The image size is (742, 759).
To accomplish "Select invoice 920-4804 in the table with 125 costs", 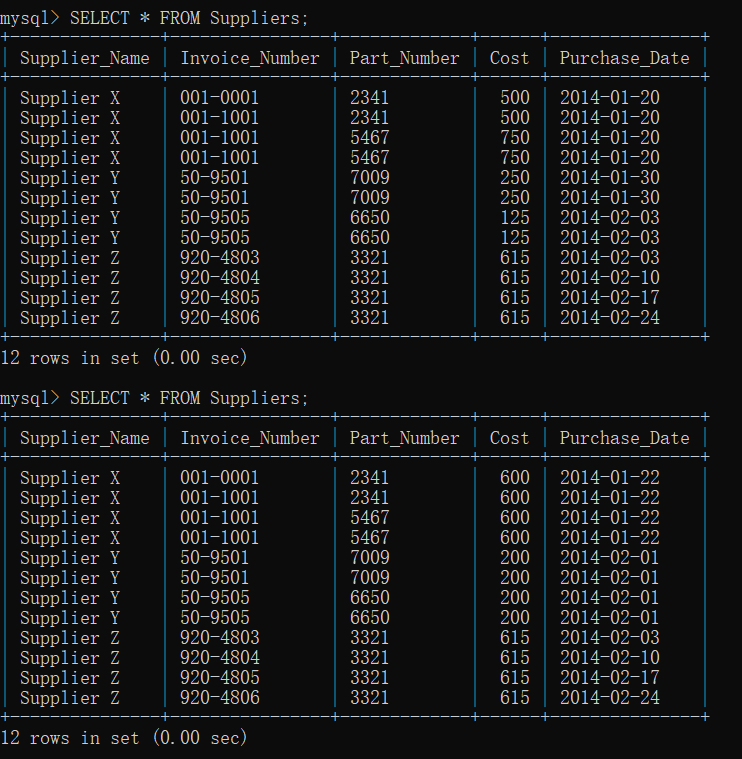I will [x=220, y=278].
